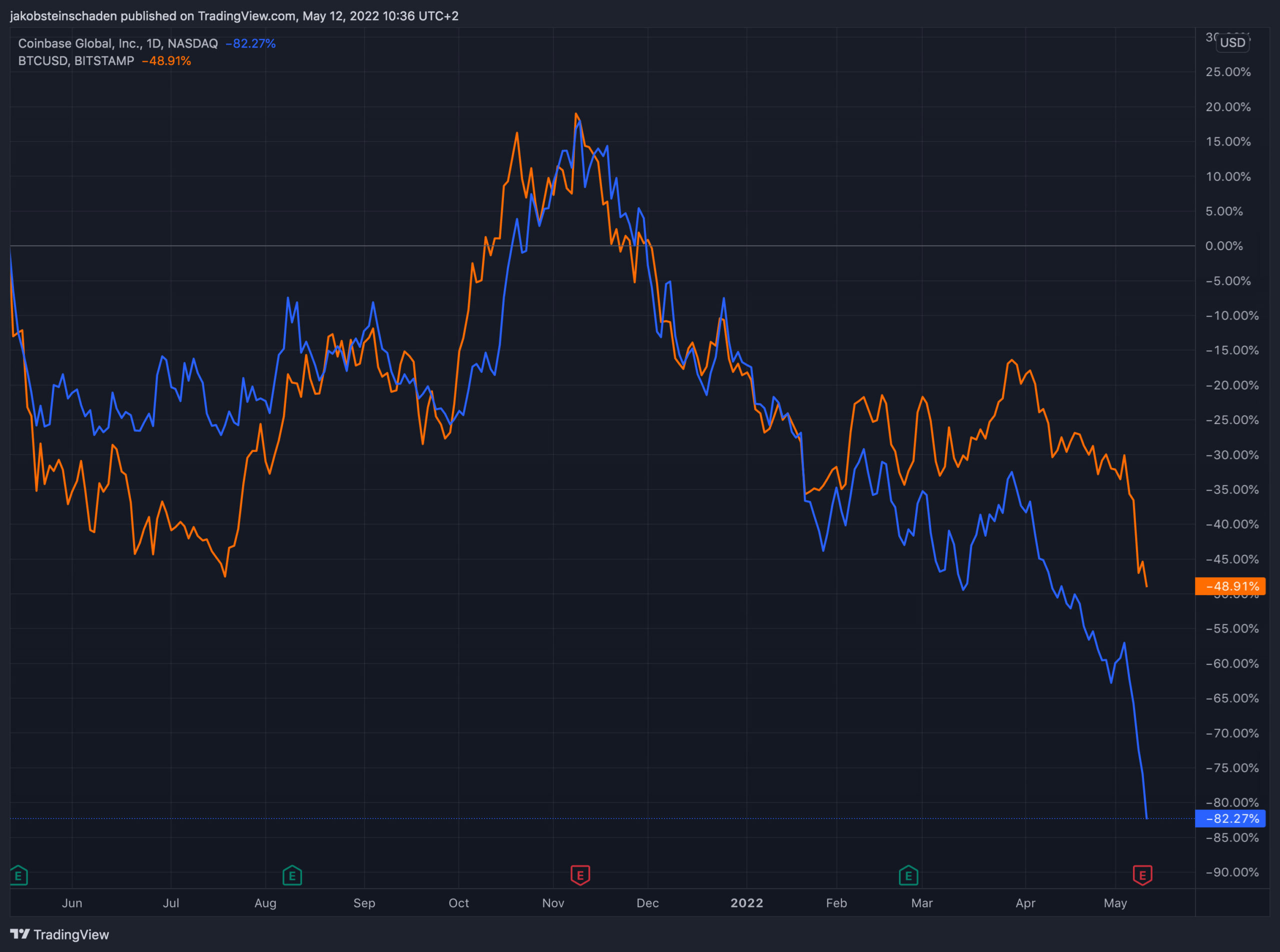Click the blue −82.27% legend value
This screenshot has height=952, width=1280.
250,43
